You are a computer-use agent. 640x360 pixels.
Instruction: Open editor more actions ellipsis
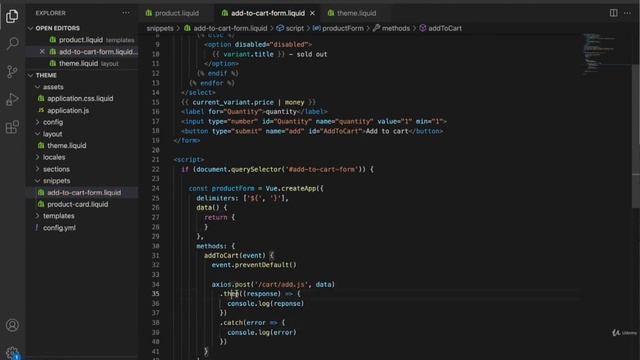coord(627,13)
